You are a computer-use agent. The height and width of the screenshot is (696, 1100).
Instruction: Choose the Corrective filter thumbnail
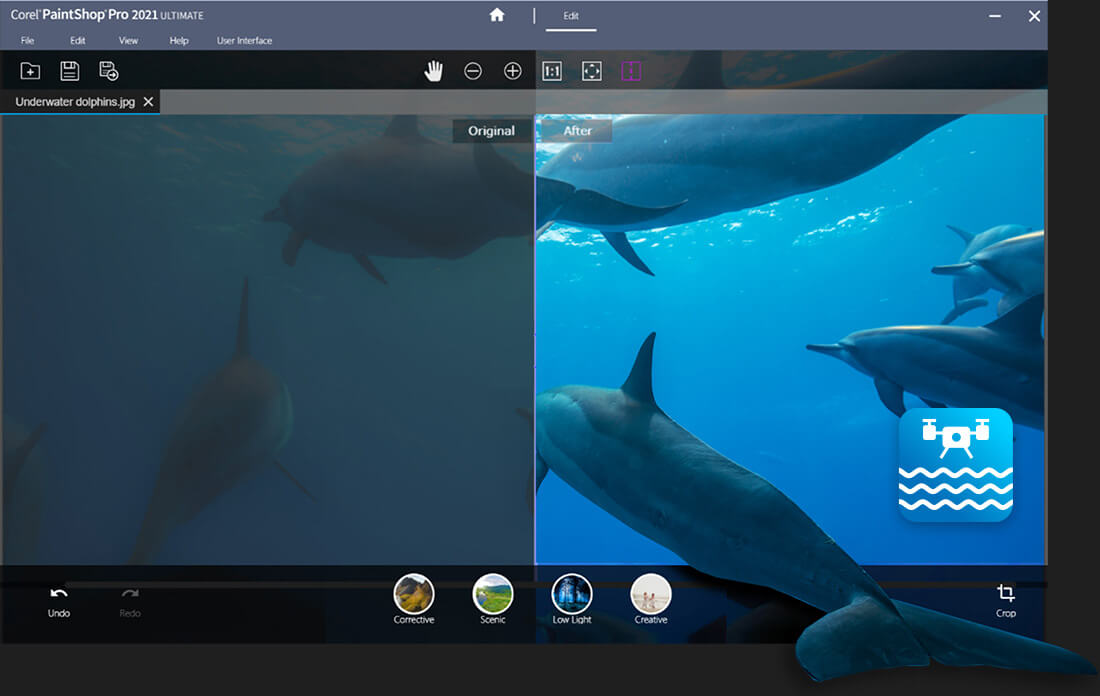tap(414, 594)
